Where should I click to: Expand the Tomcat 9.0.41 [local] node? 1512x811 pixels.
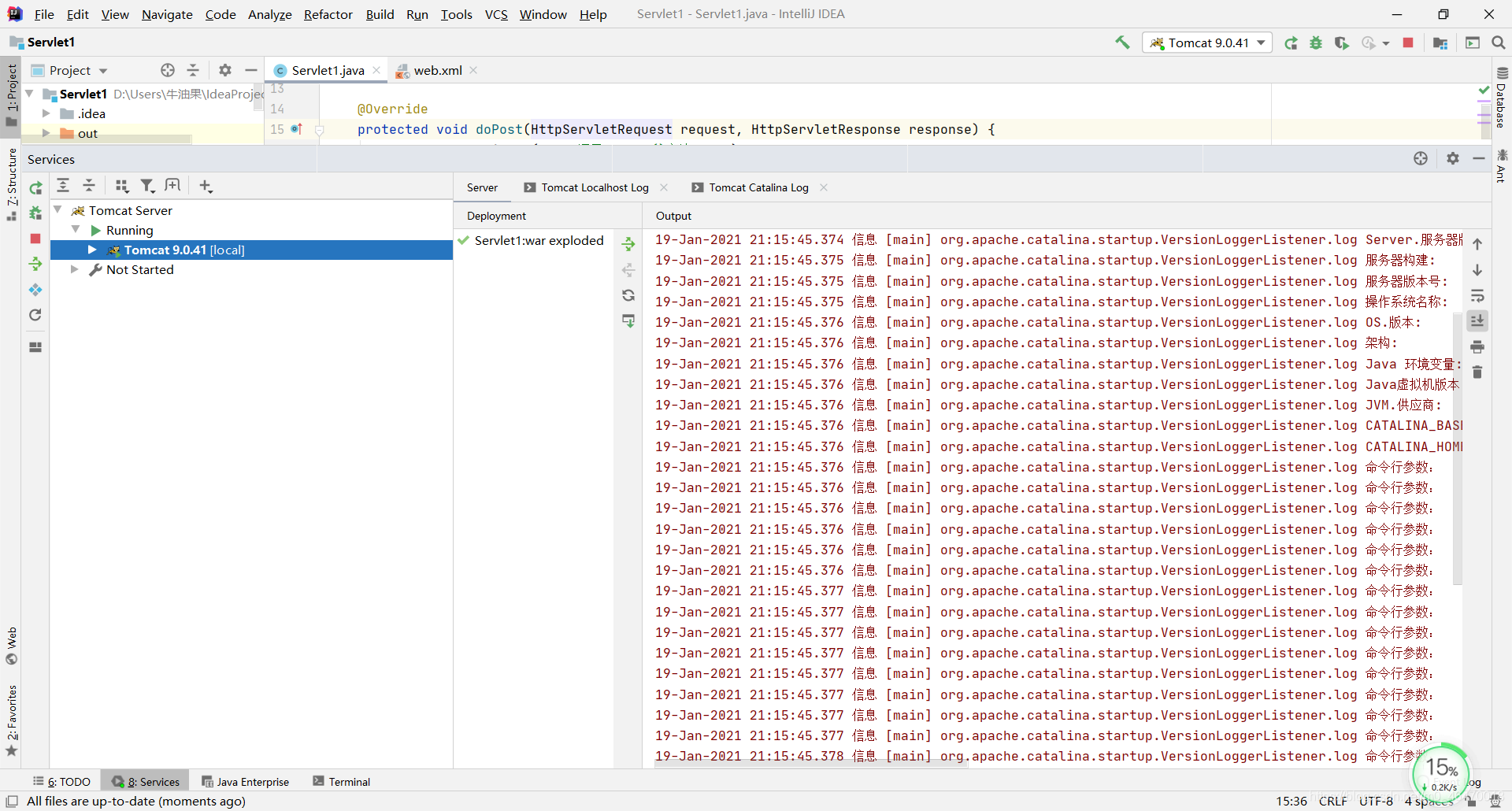92,250
